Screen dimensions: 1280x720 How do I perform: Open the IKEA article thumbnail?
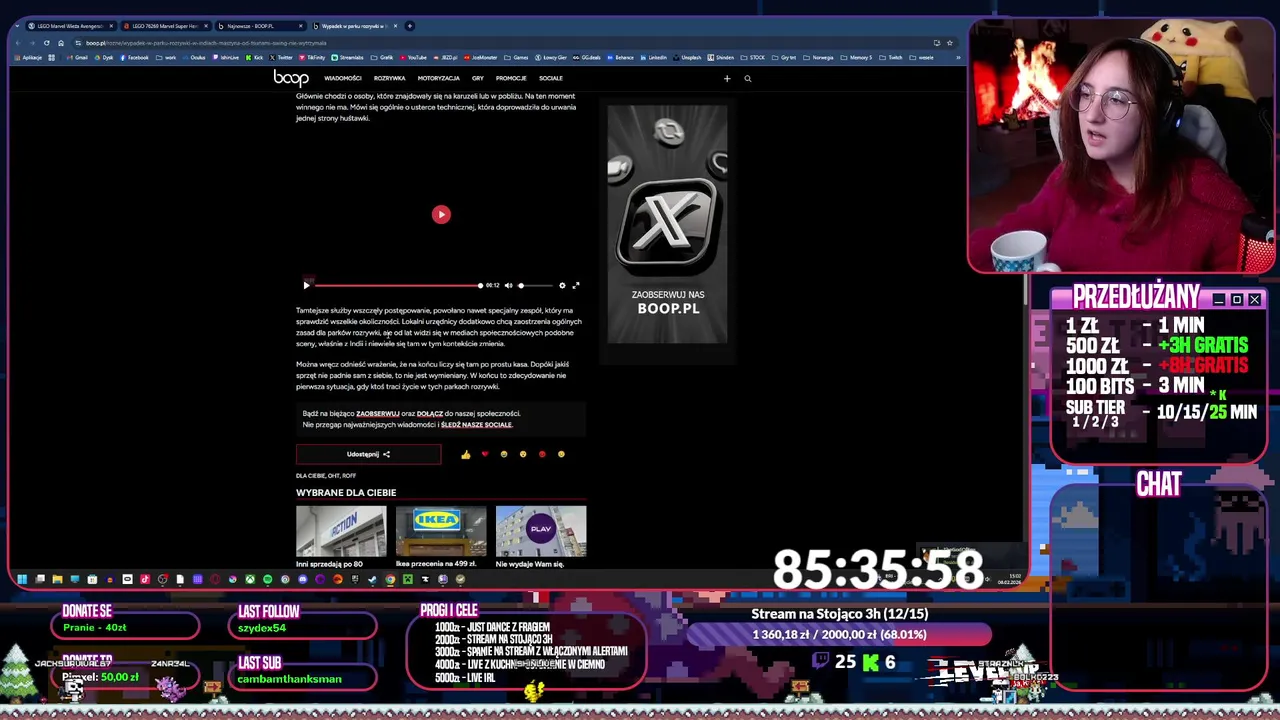tap(441, 531)
